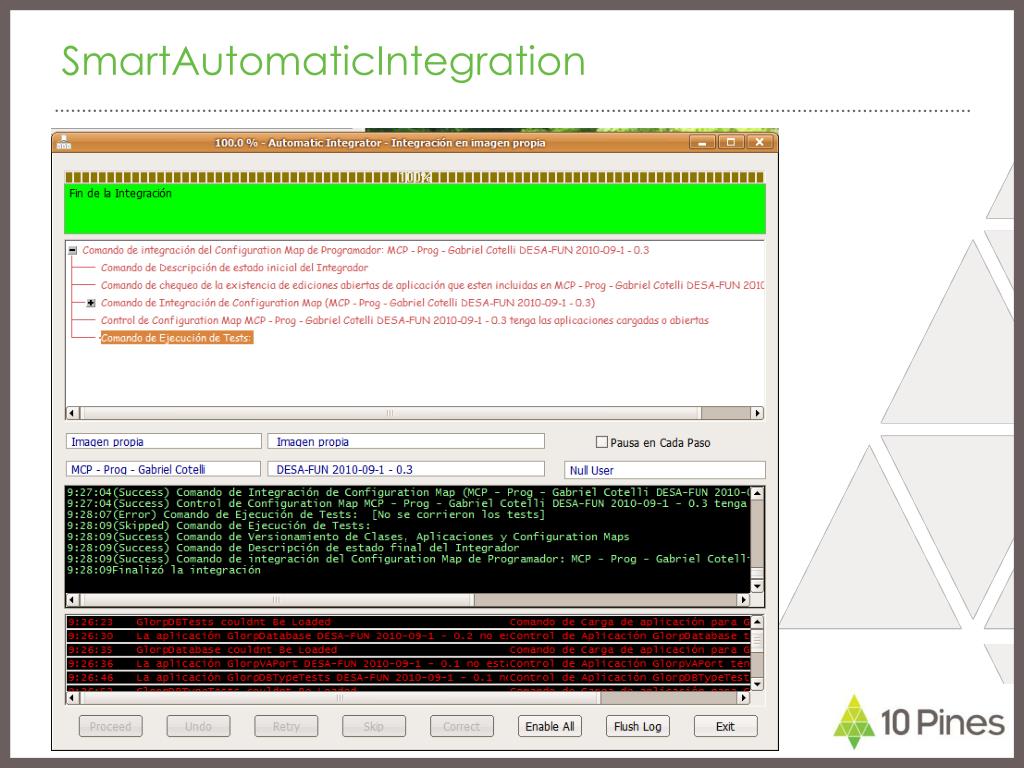
Task: Click the Exit button
Action: 726,726
